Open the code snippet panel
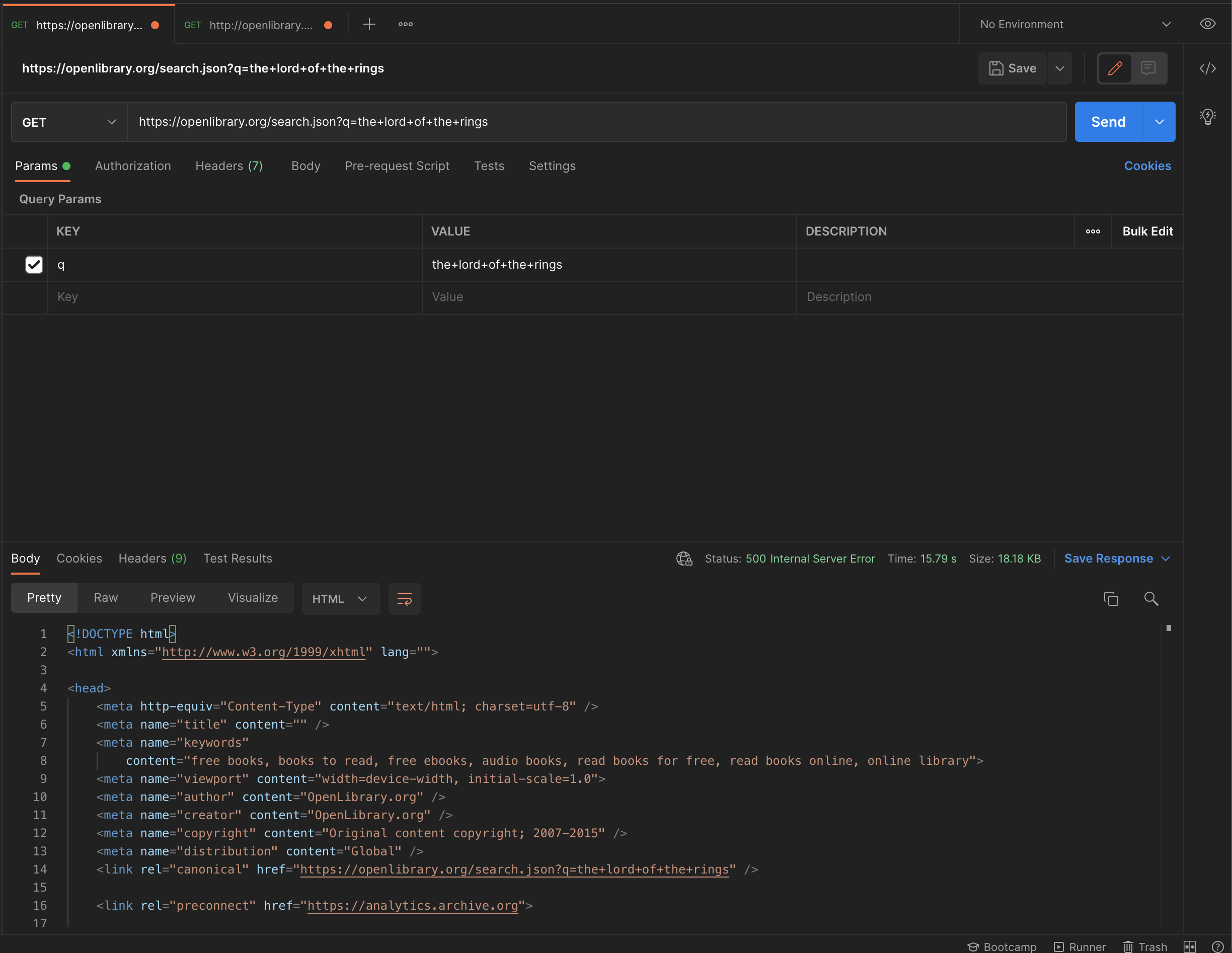 tap(1208, 68)
